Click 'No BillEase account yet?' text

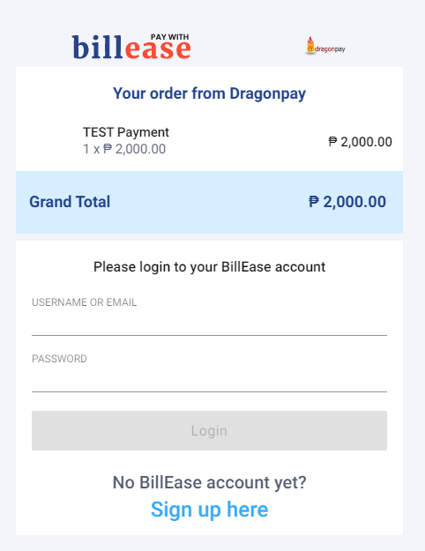click(x=209, y=482)
